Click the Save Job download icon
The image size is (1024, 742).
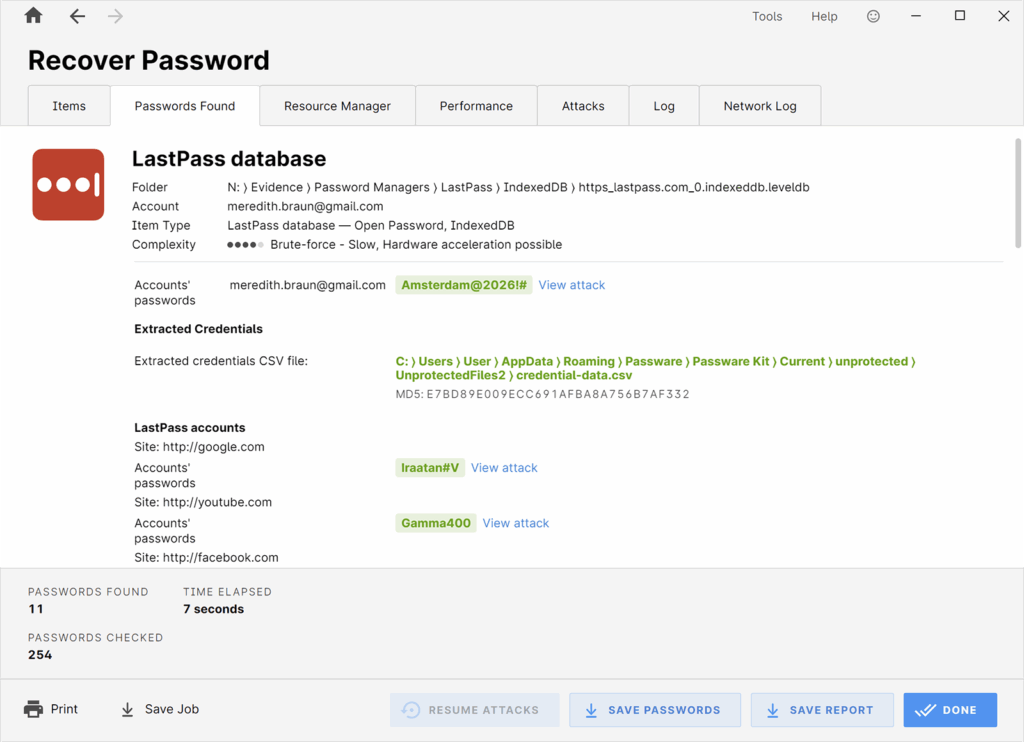click(x=127, y=709)
